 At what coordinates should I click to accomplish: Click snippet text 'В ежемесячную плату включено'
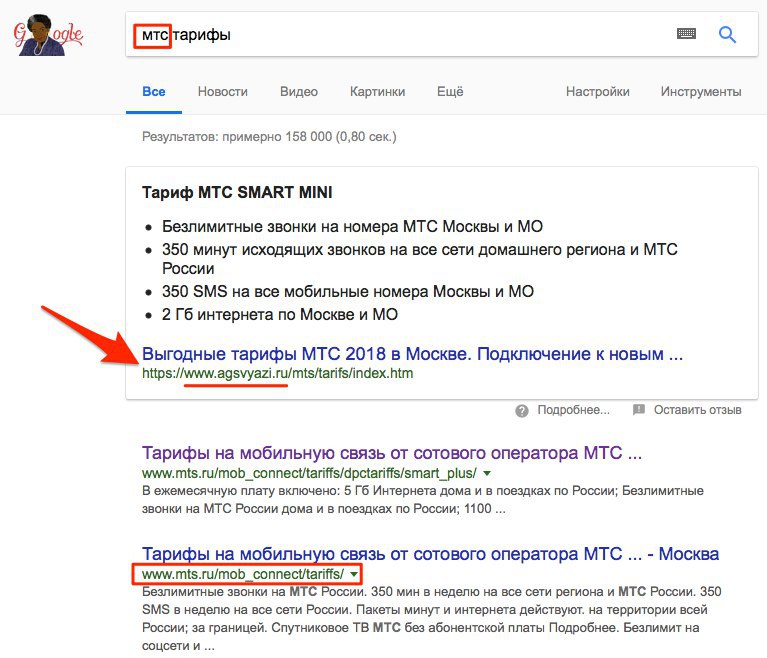pos(423,499)
